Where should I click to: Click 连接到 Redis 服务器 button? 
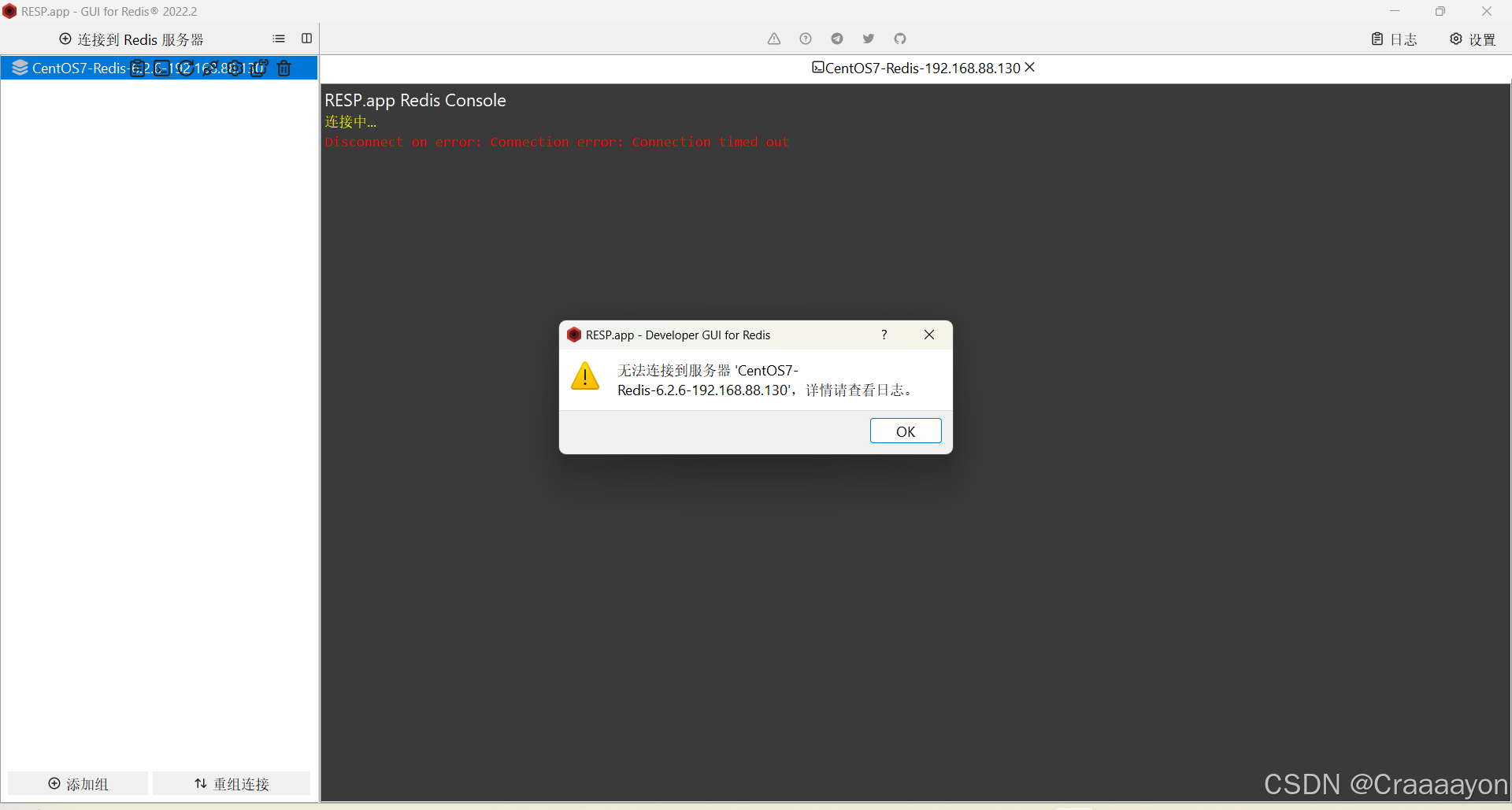click(132, 39)
